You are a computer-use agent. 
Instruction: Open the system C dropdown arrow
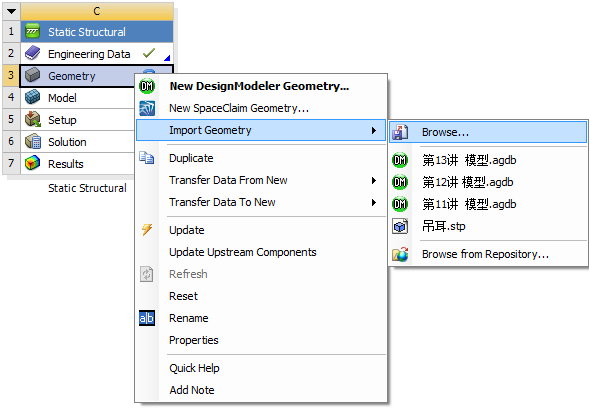11,11
